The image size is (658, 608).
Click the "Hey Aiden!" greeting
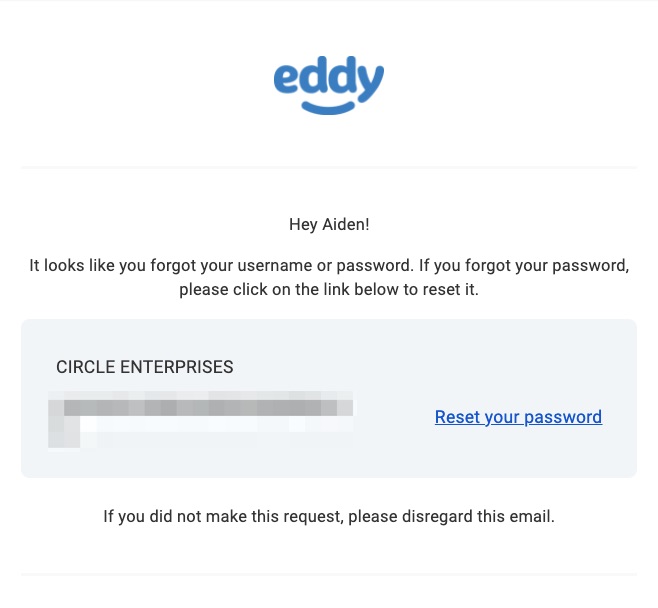(x=329, y=224)
